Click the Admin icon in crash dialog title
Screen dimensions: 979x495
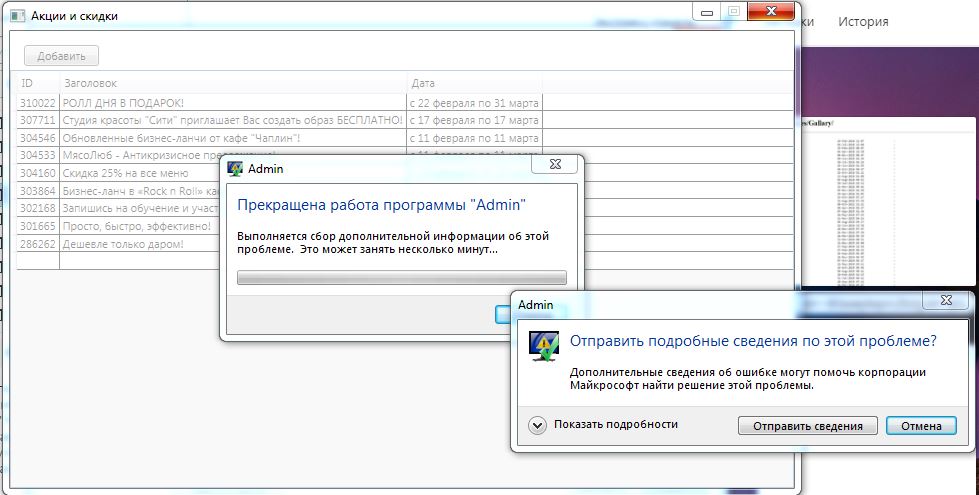tap(235, 169)
